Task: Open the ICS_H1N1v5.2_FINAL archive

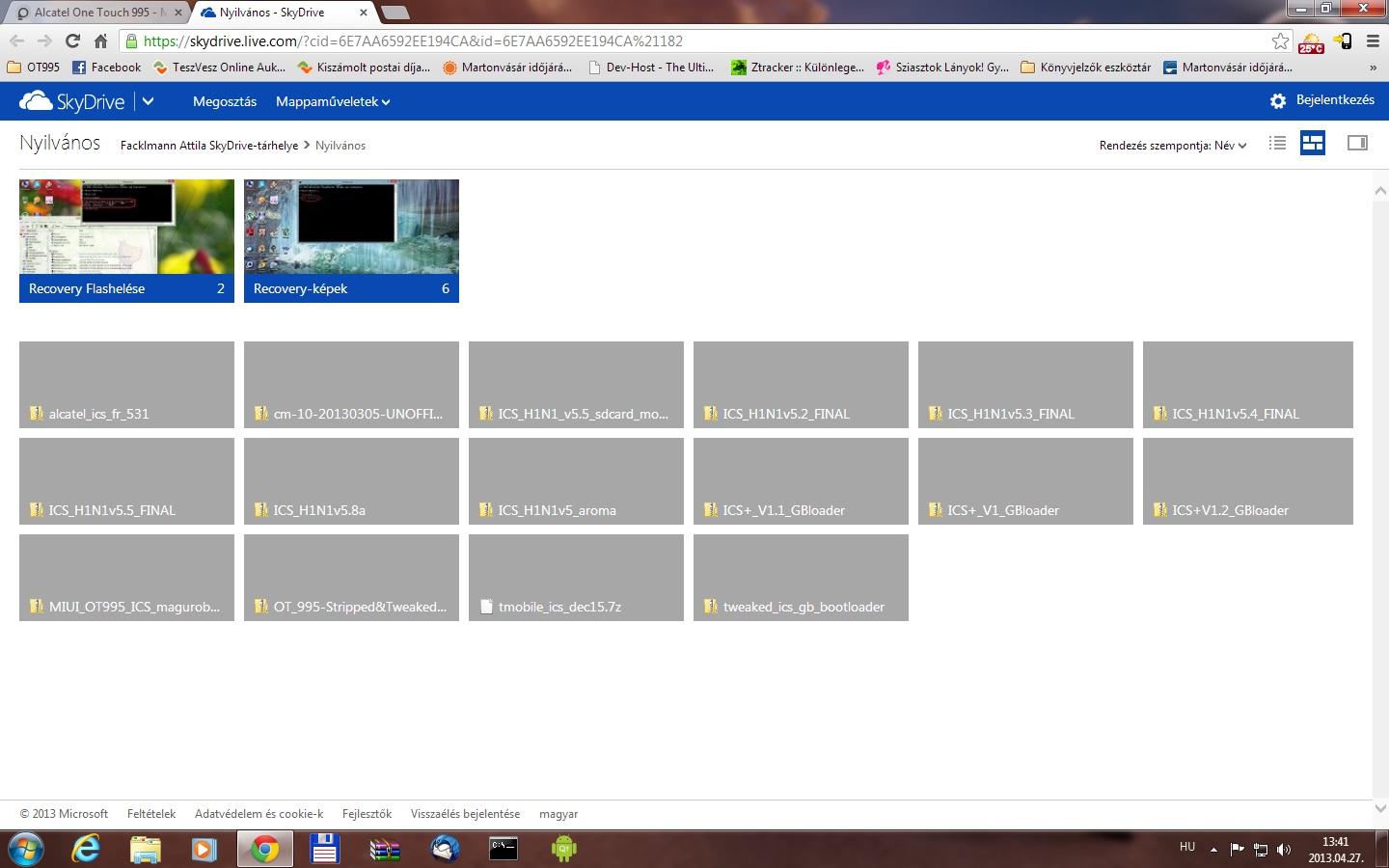Action: pyautogui.click(x=801, y=385)
